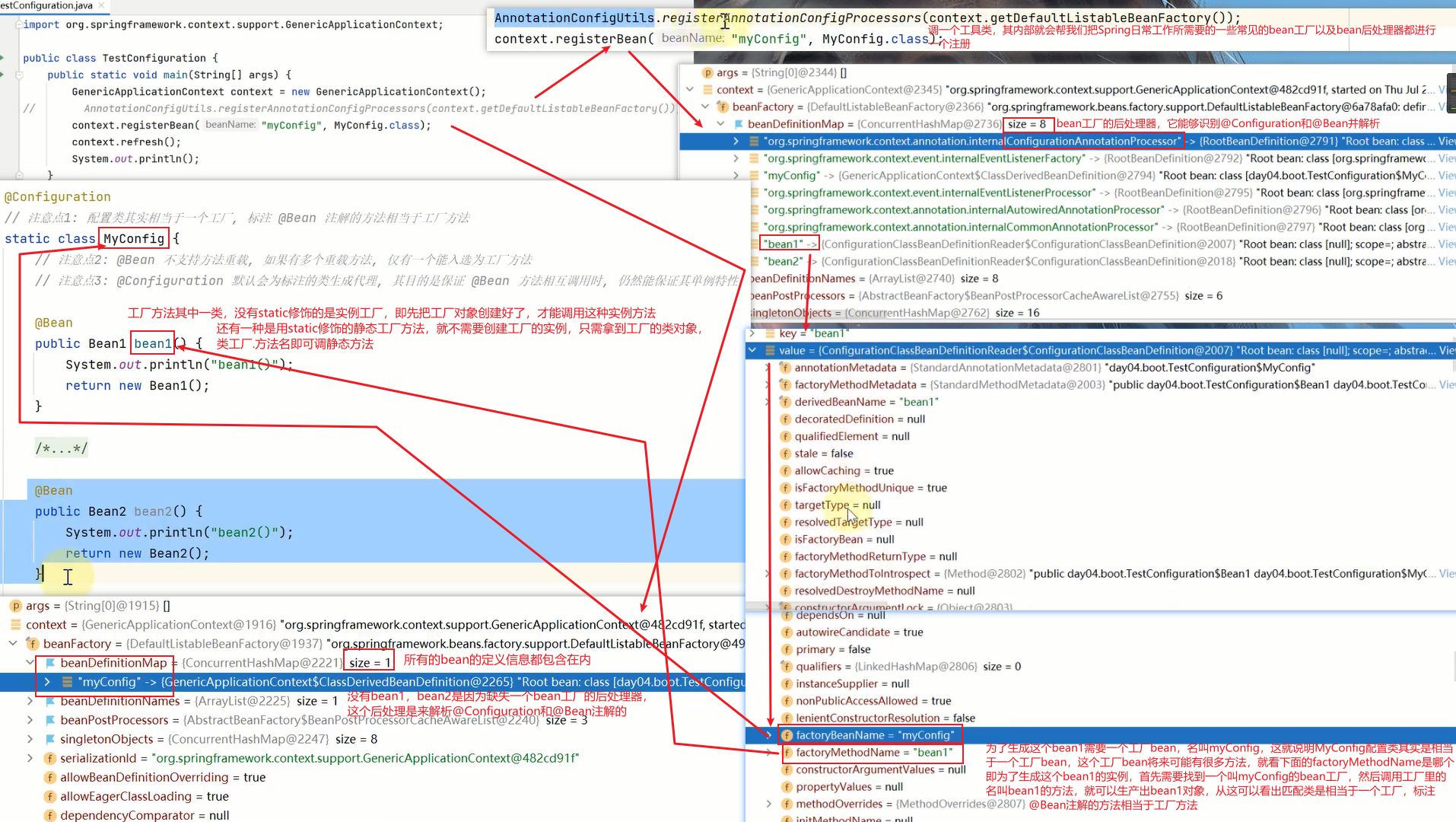
Task: Click the stale field icon
Action: [x=786, y=454]
